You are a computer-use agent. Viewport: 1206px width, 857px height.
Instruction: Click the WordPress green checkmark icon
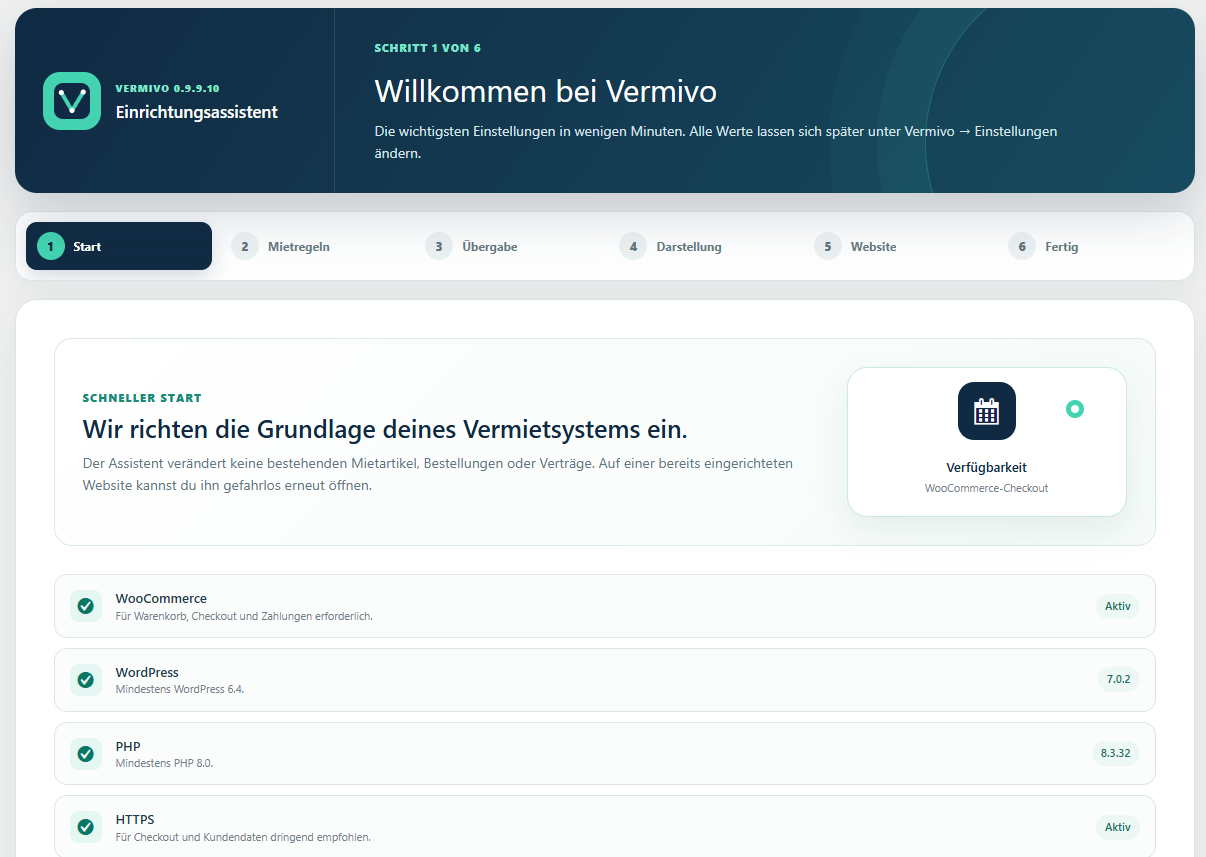pyautogui.click(x=86, y=680)
